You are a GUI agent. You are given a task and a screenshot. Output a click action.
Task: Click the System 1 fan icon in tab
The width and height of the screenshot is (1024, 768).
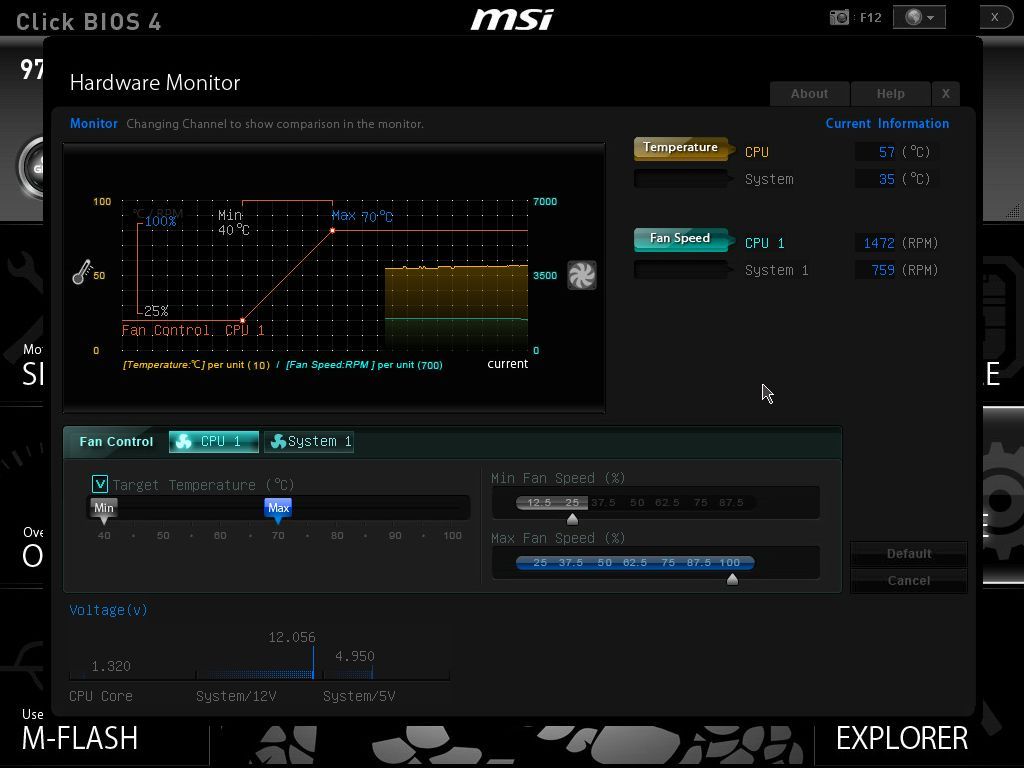coord(278,441)
